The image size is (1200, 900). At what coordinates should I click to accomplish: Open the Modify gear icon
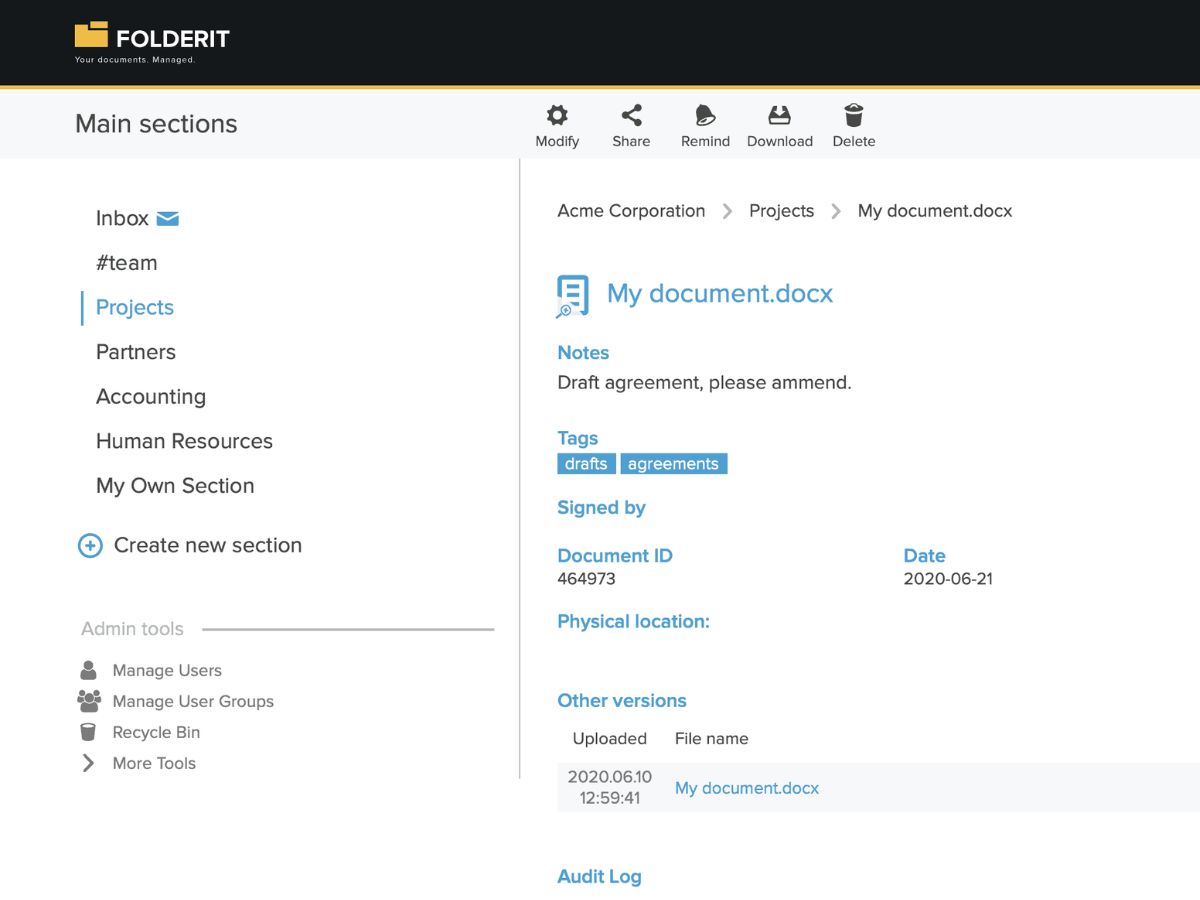[x=557, y=115]
